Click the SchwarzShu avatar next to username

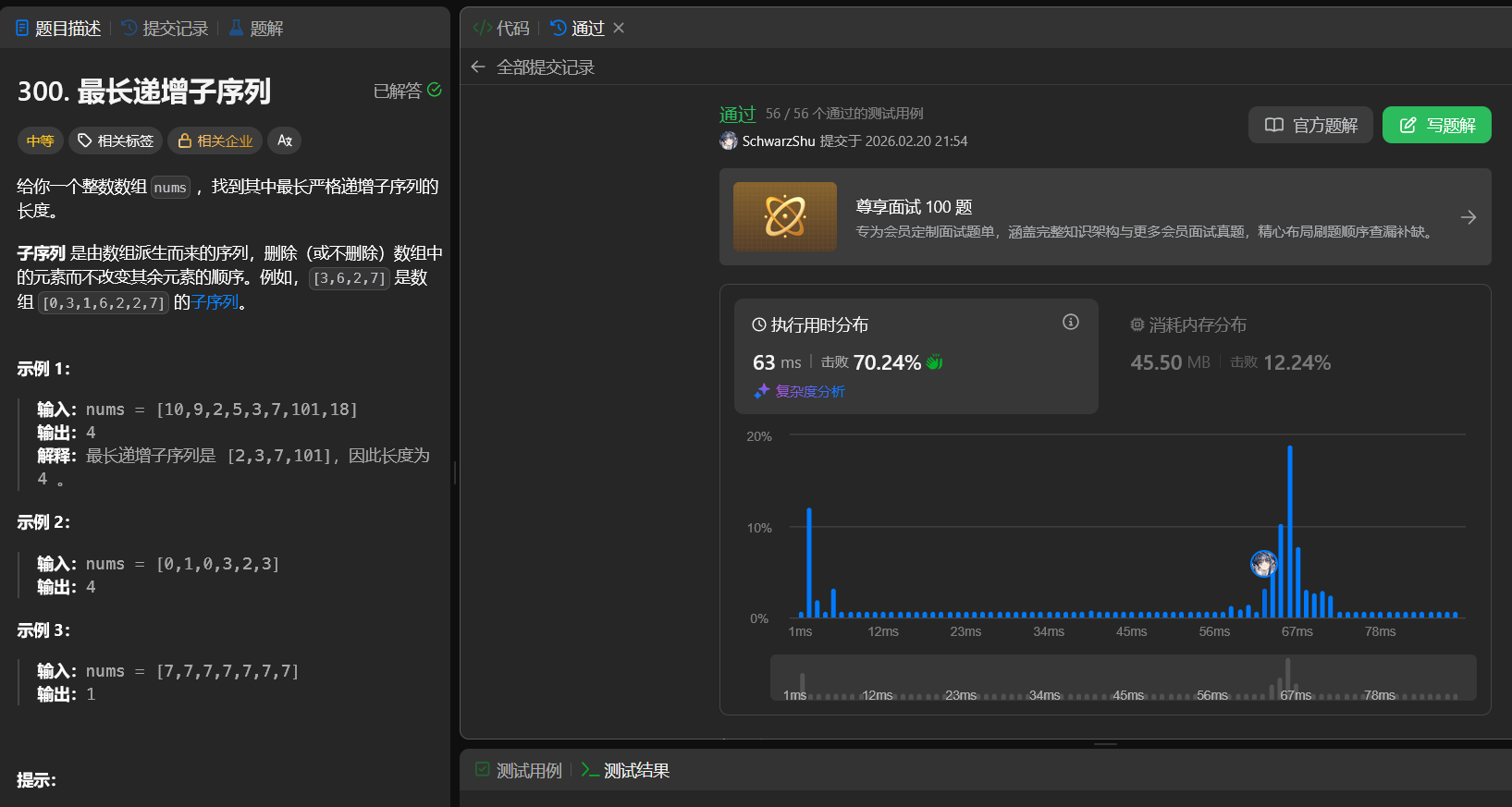[x=729, y=141]
